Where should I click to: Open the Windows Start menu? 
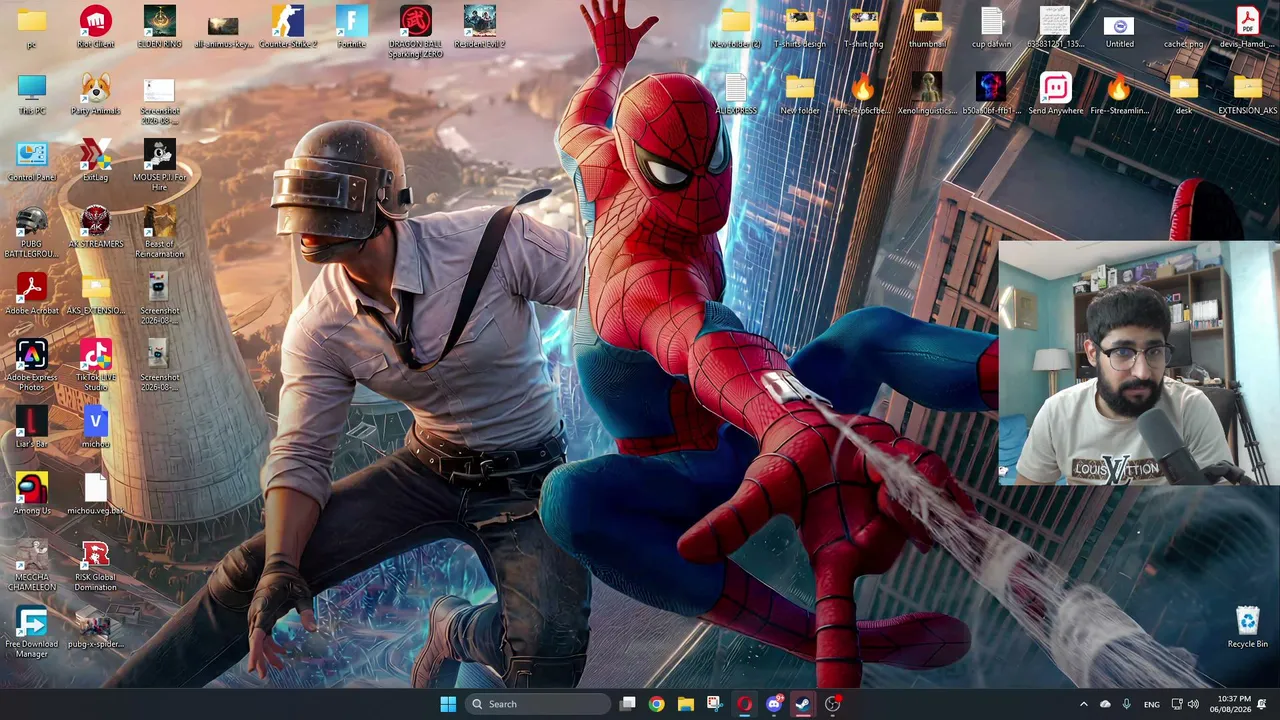[x=448, y=704]
